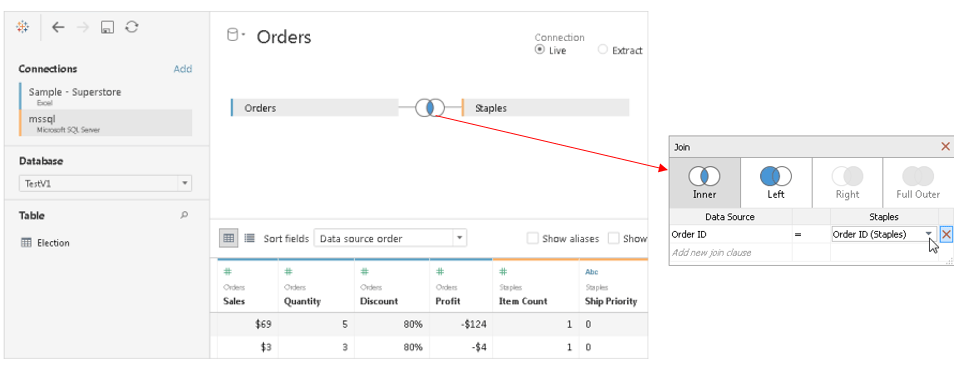Click the Item Count column header
Screen dimensions: 969x365
523,301
